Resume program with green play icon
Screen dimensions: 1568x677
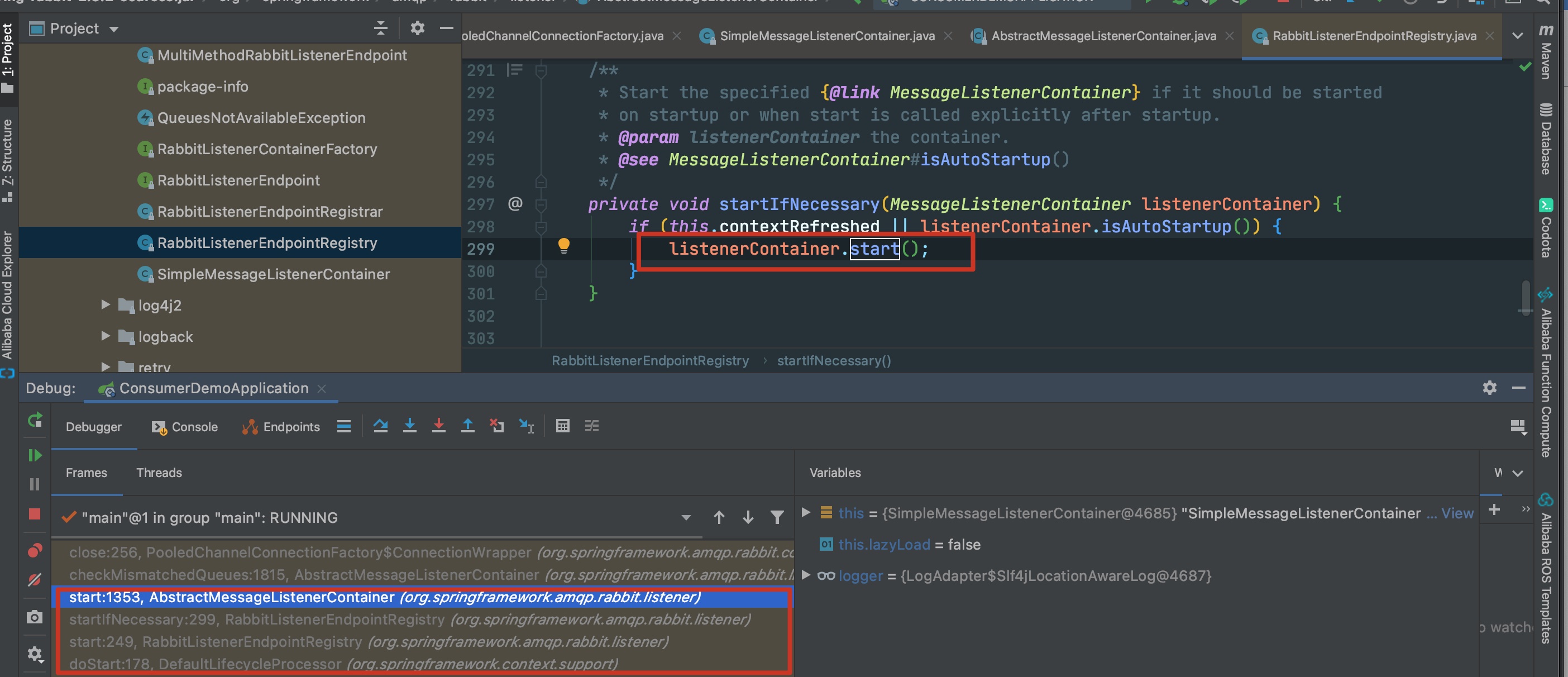coord(35,455)
